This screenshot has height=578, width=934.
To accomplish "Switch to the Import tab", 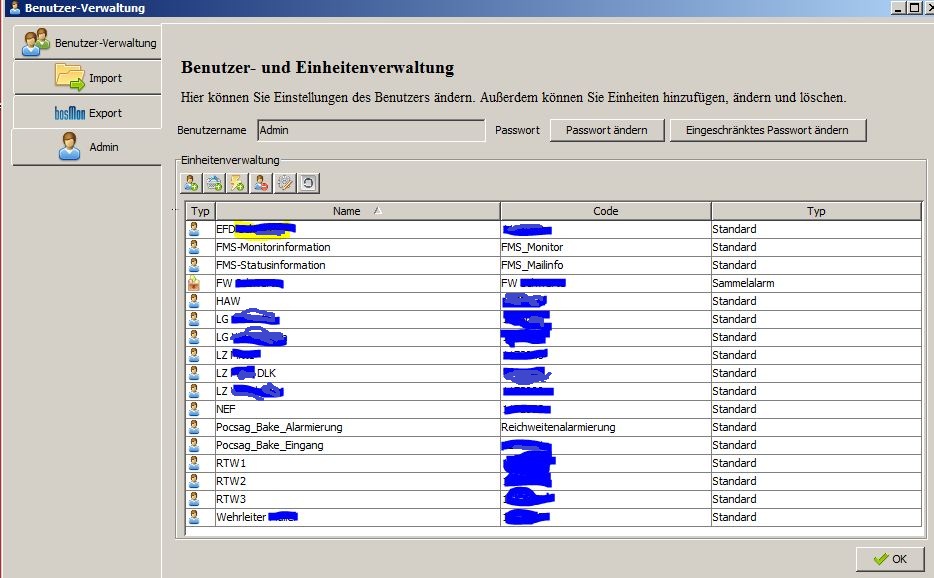I will (88, 78).
